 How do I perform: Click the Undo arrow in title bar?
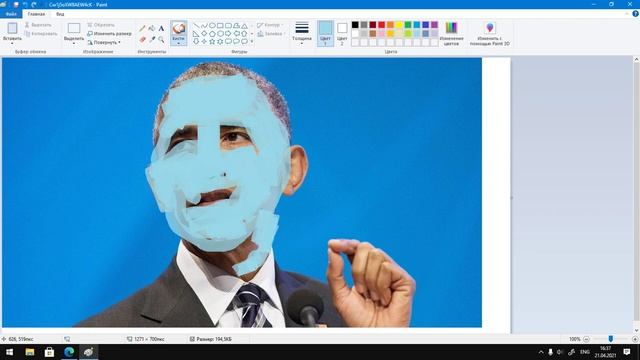tap(25, 4)
